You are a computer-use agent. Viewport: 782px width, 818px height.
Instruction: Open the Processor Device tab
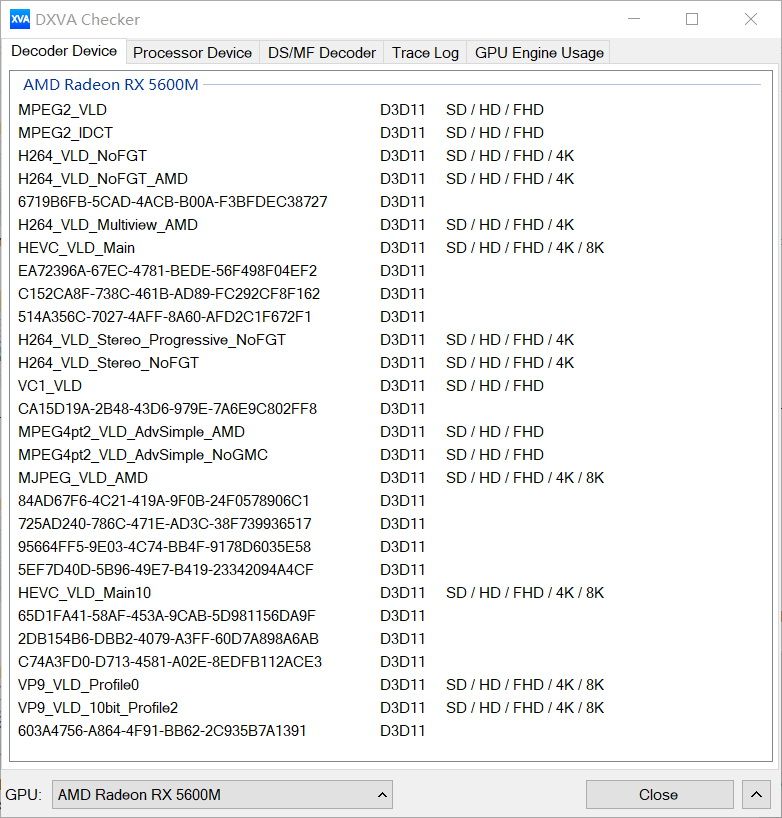point(193,53)
